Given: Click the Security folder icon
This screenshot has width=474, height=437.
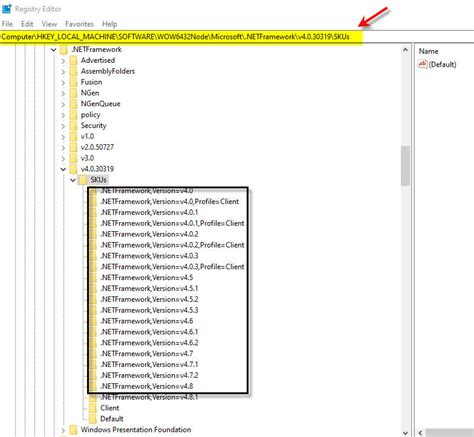Looking at the screenshot, I should point(73,126).
